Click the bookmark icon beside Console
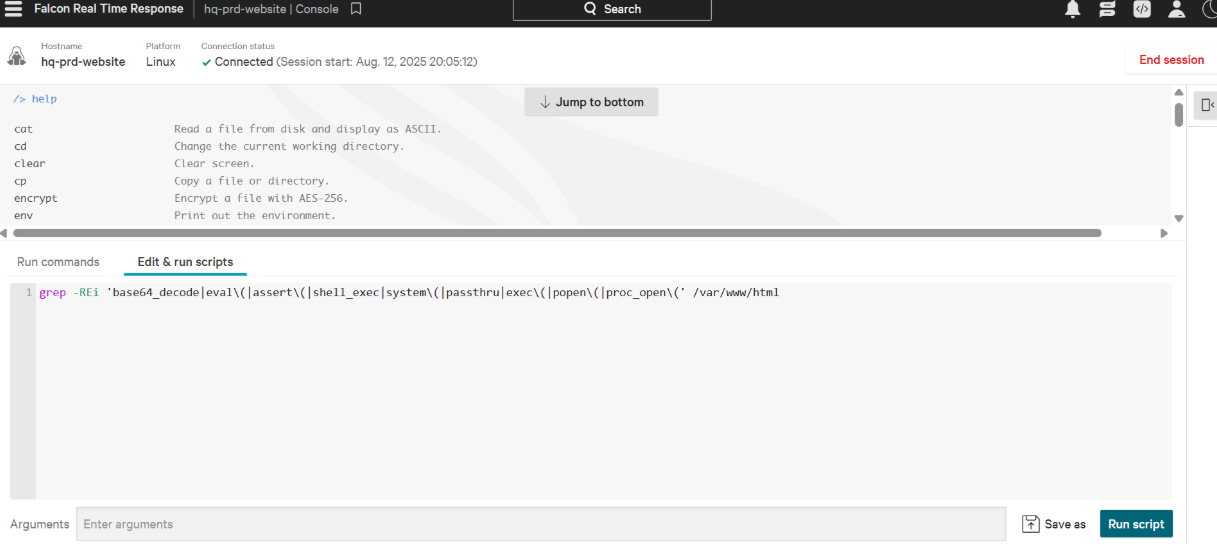 click(356, 9)
